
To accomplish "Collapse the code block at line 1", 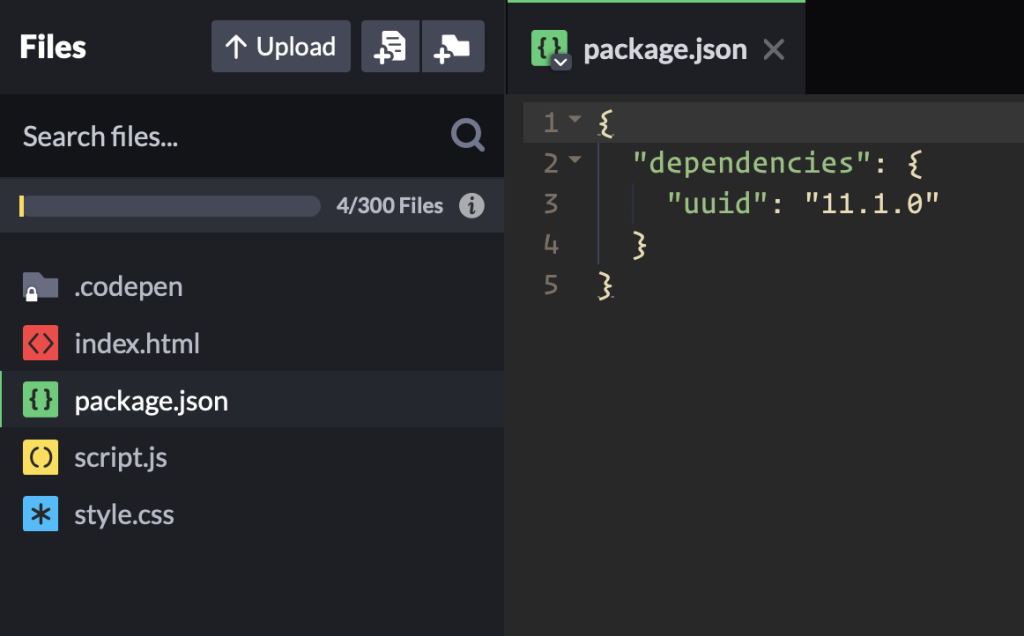I will click(574, 121).
